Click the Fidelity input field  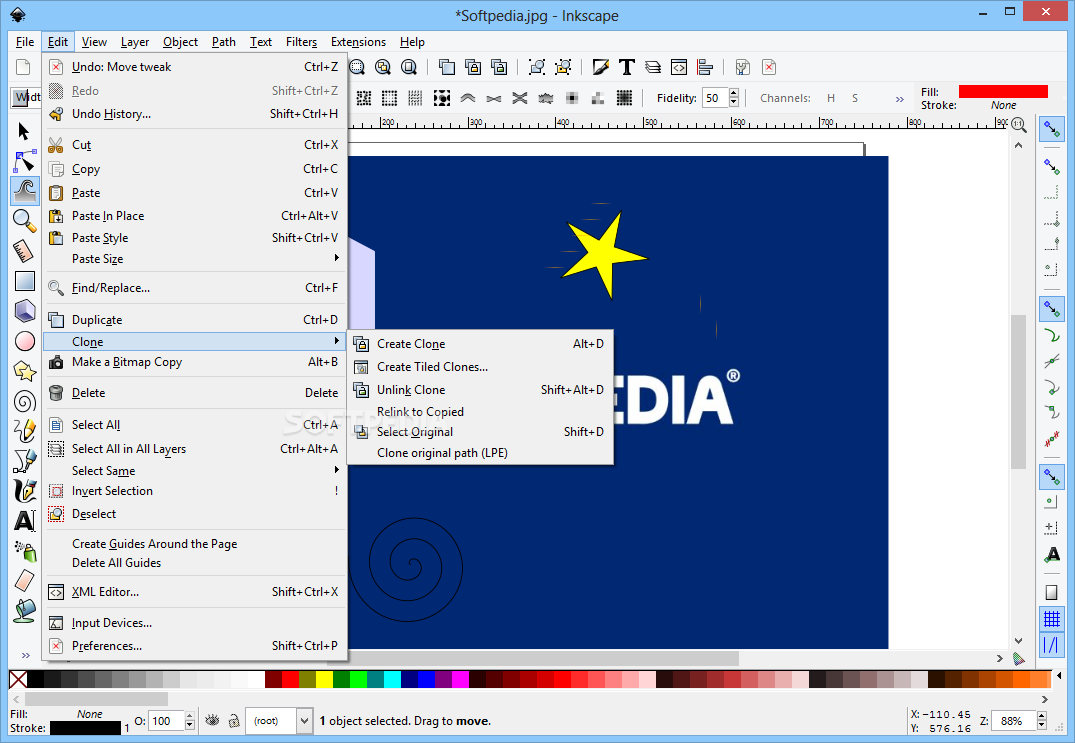tap(714, 98)
